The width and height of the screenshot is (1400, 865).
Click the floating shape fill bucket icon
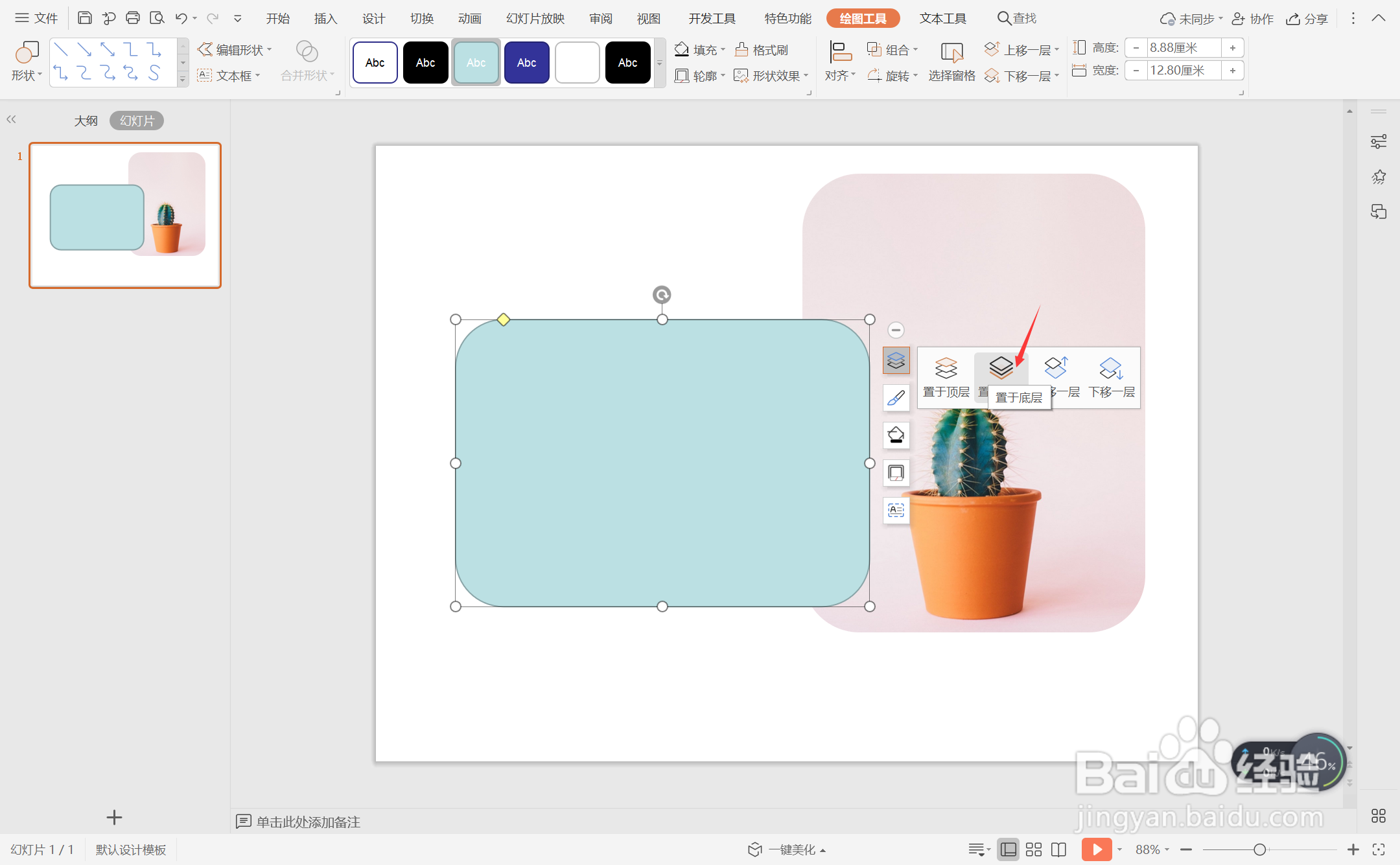point(896,435)
